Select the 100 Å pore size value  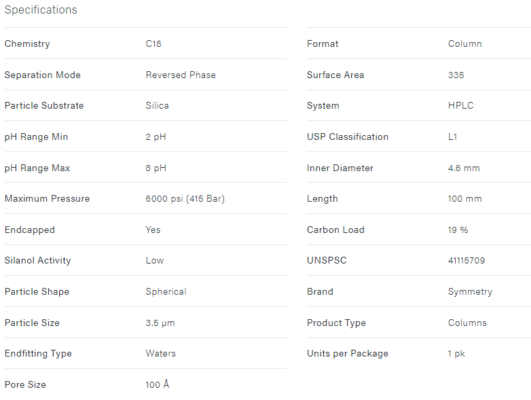157,384
